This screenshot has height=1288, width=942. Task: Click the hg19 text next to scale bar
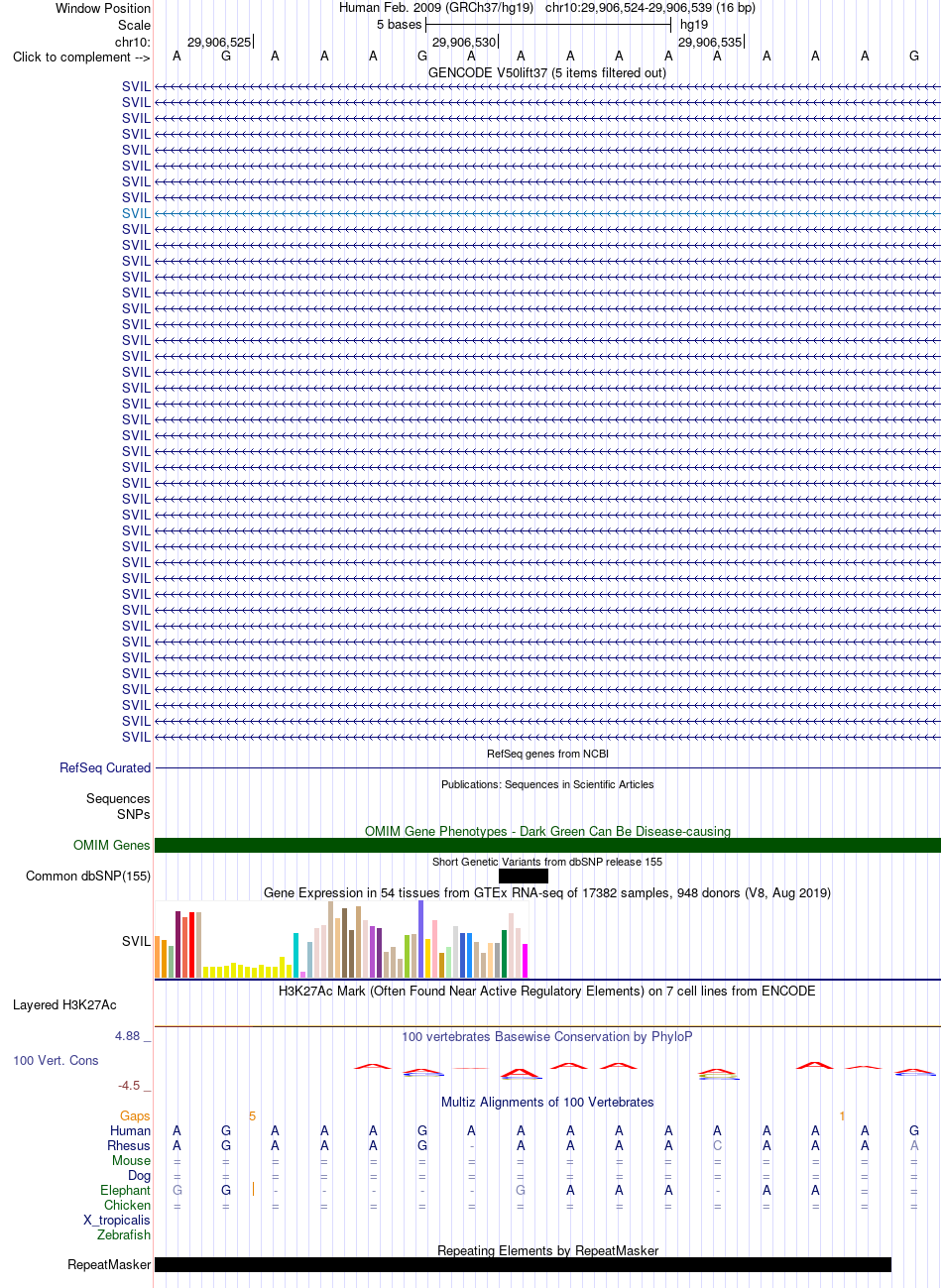coord(694,24)
